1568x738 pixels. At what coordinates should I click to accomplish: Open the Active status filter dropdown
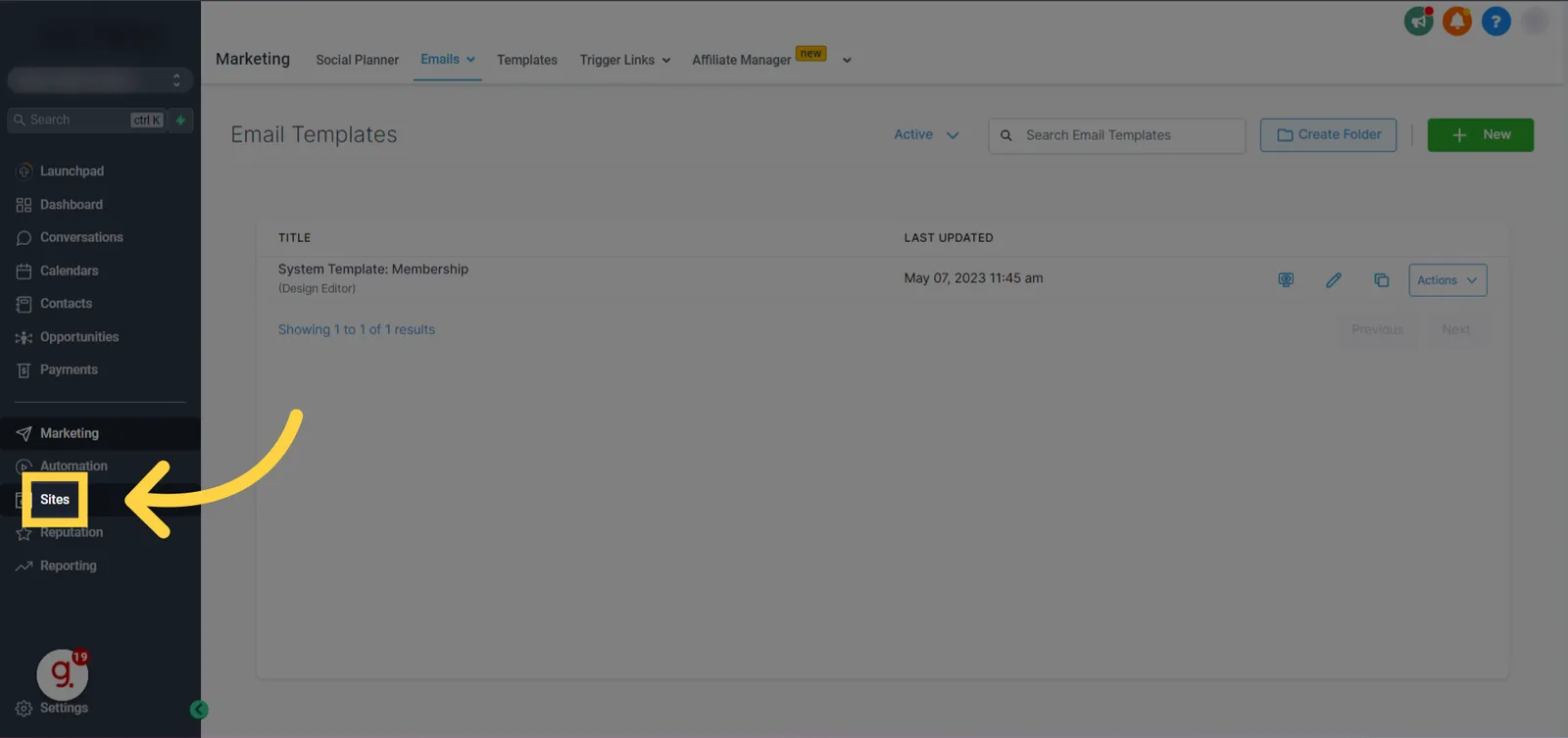pos(926,134)
